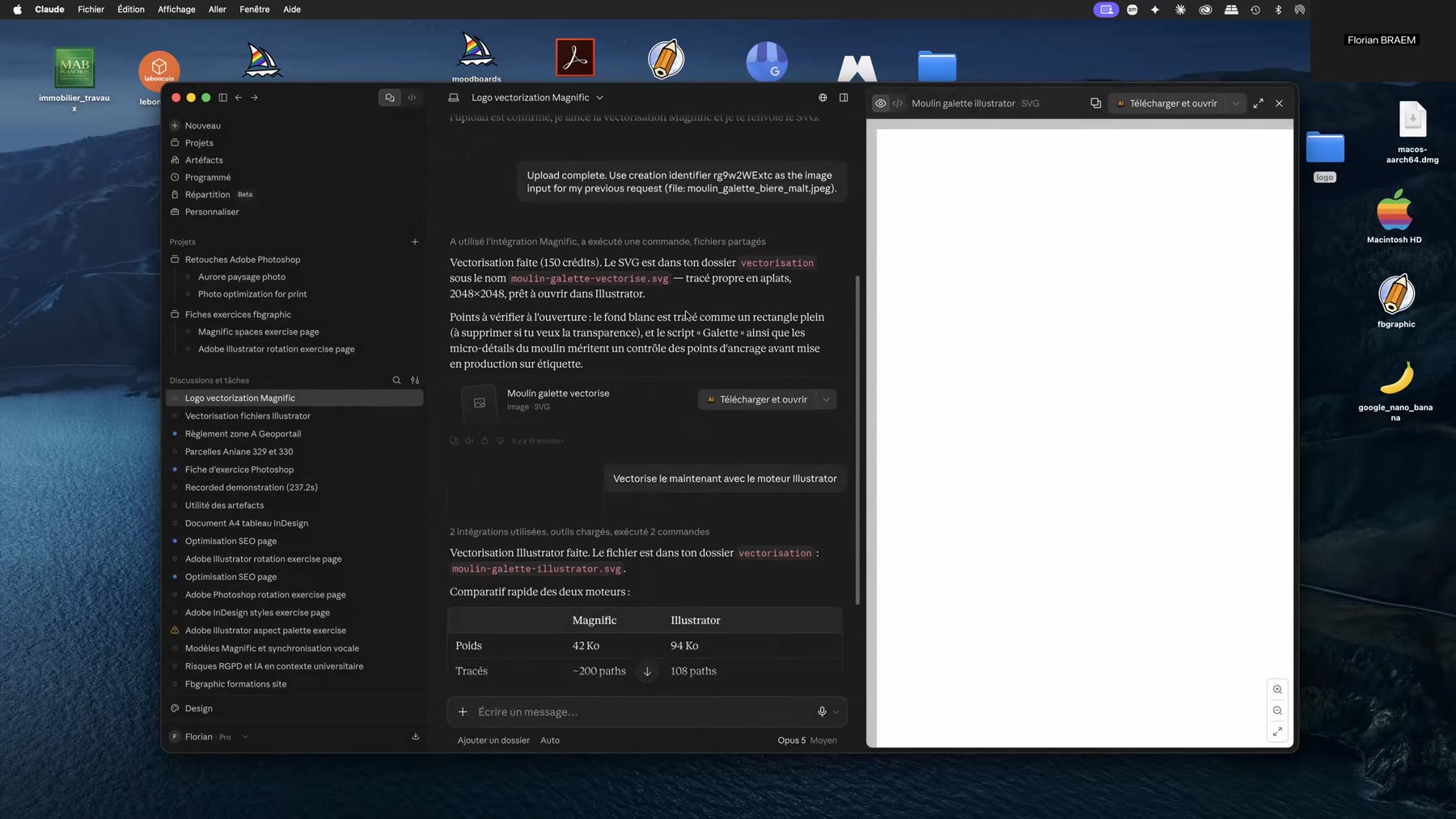Open the Affichage menu in the menu bar
This screenshot has height=819, width=1456.
pos(176,10)
